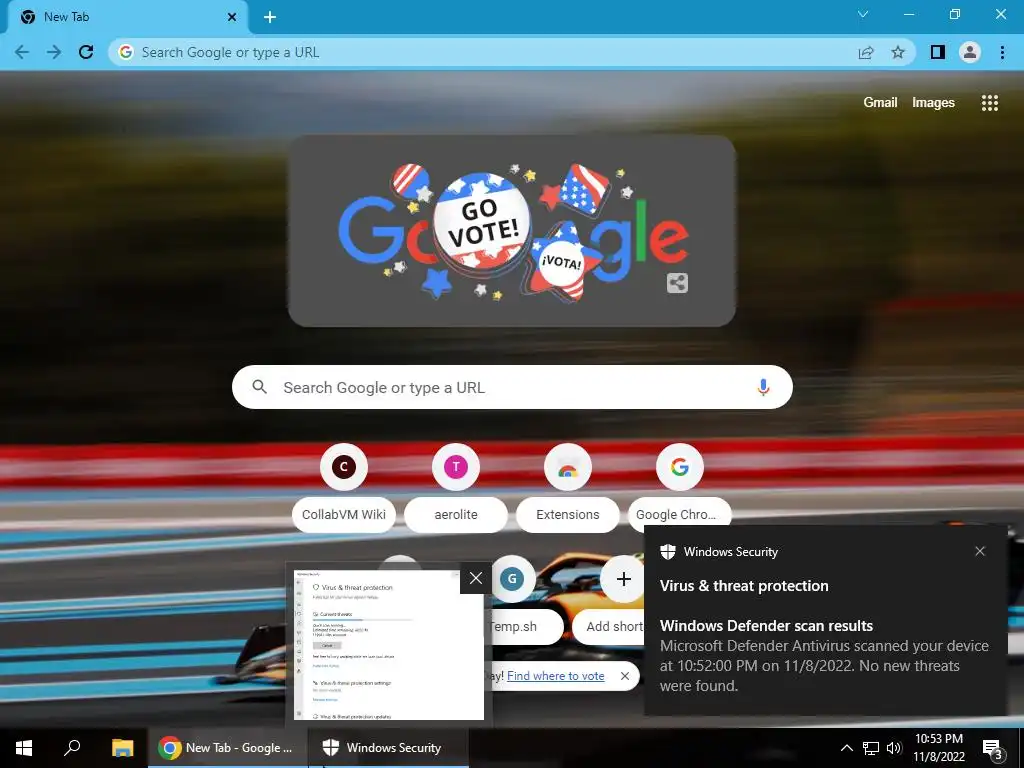Dismiss the Windows Security notification
The image size is (1024, 768).
tap(980, 551)
